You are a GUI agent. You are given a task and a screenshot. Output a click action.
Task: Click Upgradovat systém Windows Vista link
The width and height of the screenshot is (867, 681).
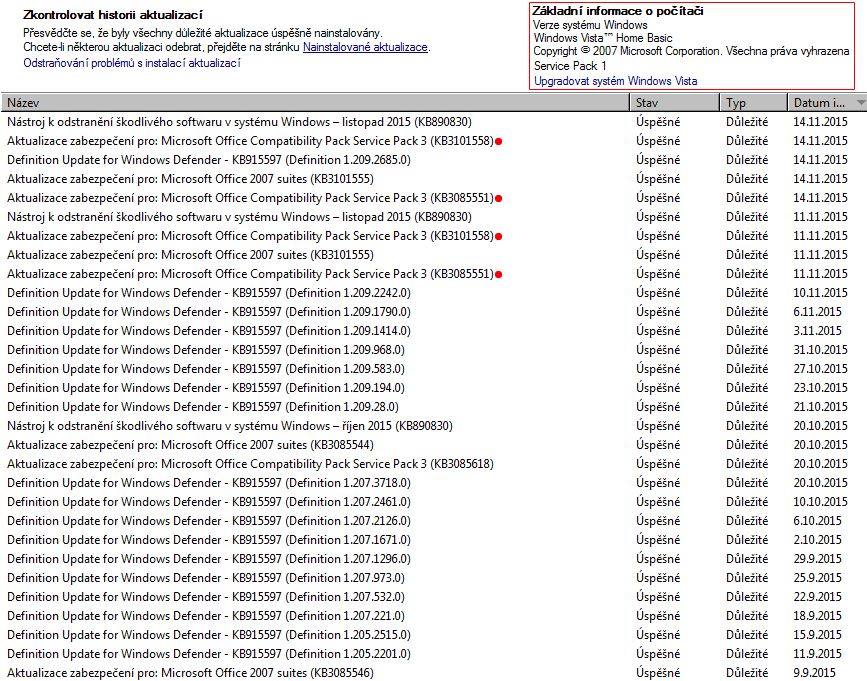tap(615, 81)
